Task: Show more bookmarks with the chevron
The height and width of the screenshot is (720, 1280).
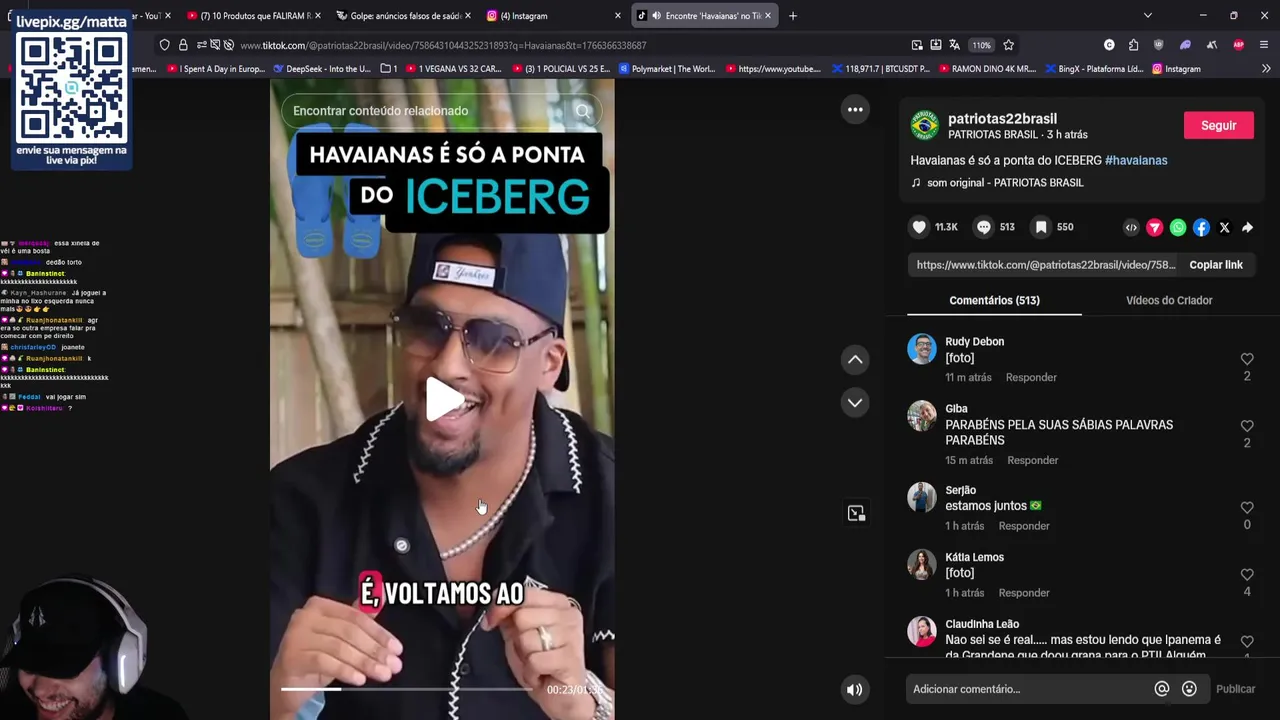Action: click(1266, 69)
